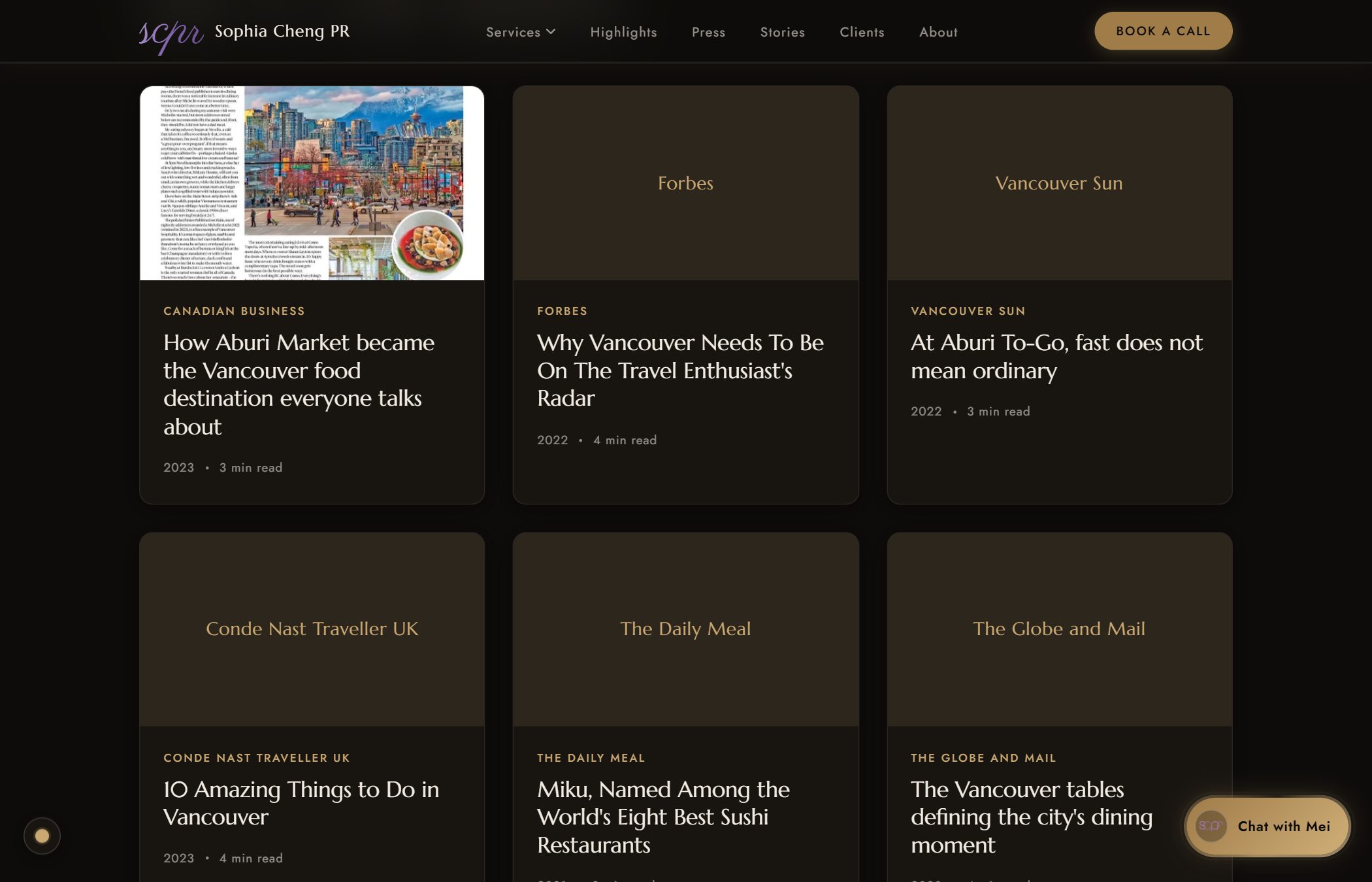Toggle the round theme button at bottom left

click(x=42, y=836)
